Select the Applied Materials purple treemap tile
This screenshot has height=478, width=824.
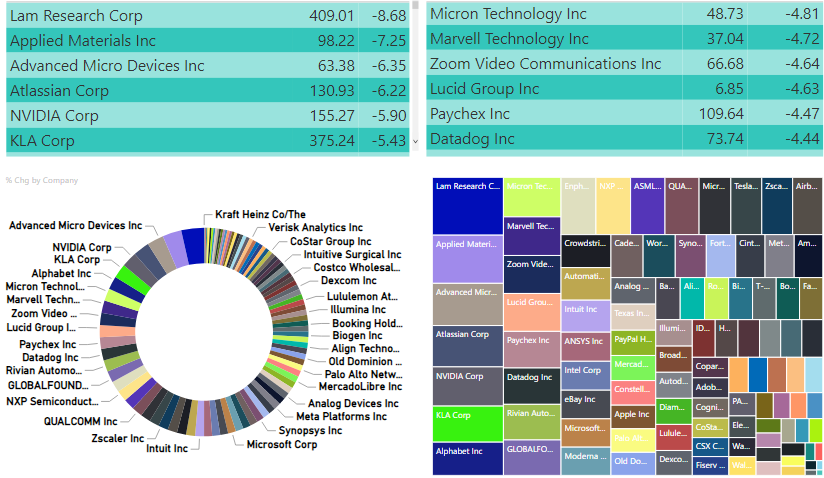(x=468, y=259)
